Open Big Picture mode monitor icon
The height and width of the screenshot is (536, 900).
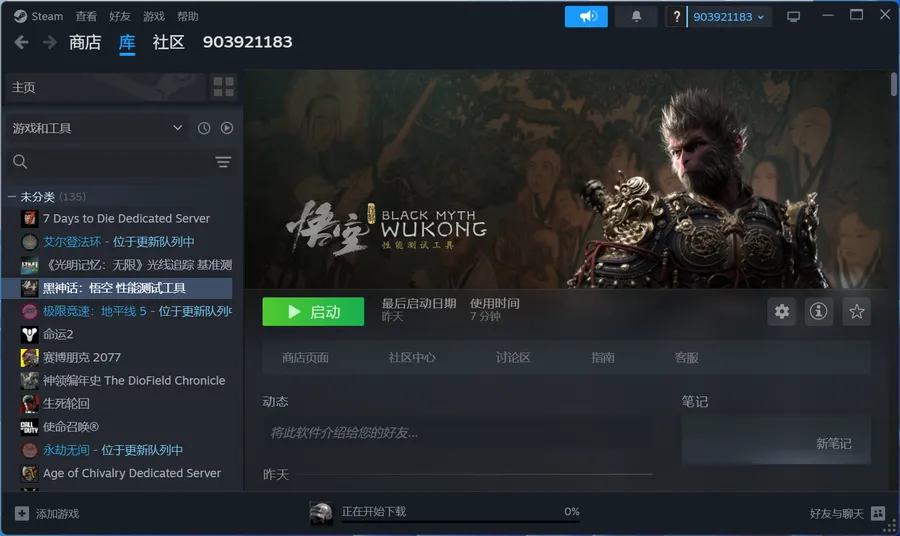794,17
